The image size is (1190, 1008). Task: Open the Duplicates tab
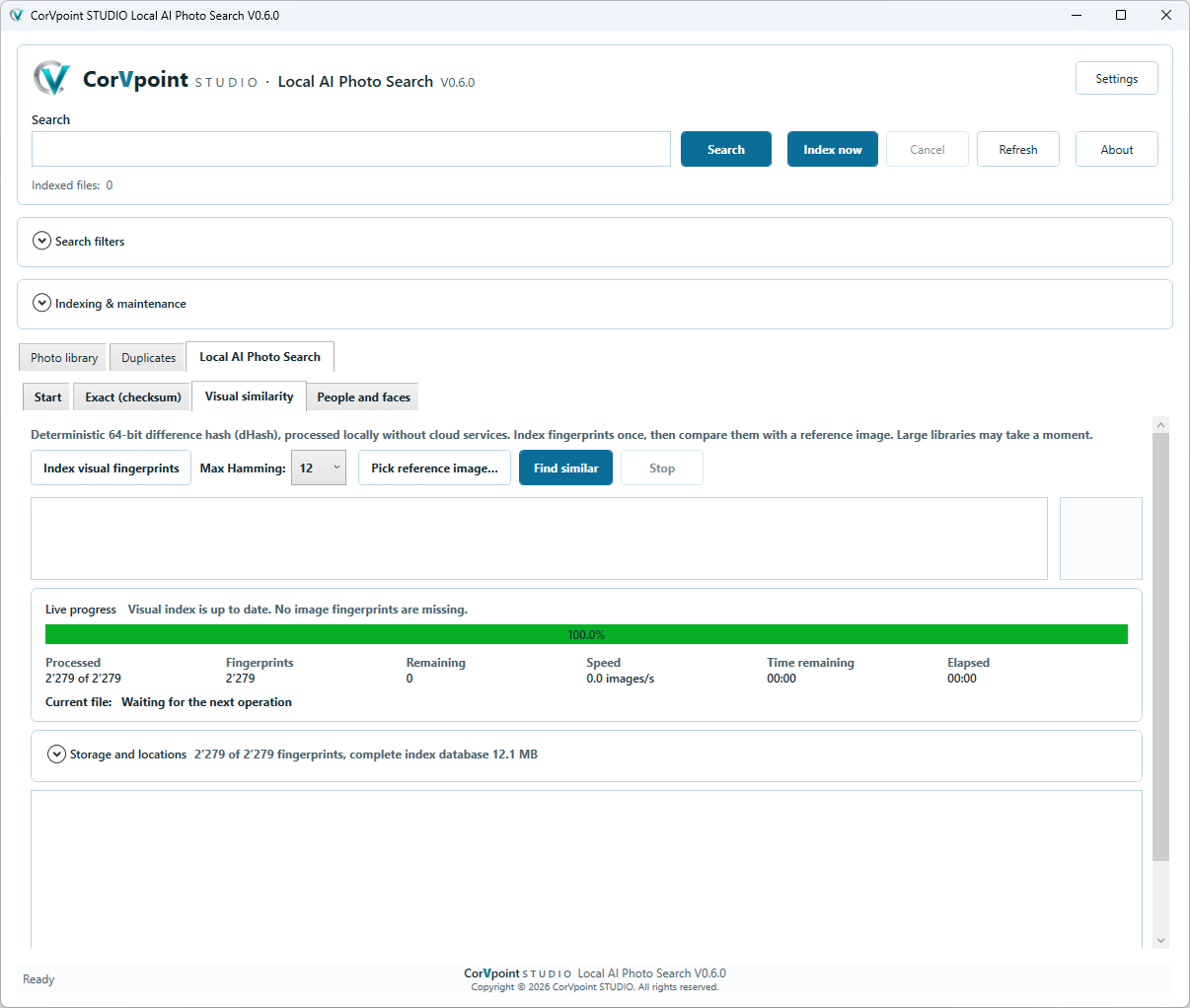(x=148, y=357)
